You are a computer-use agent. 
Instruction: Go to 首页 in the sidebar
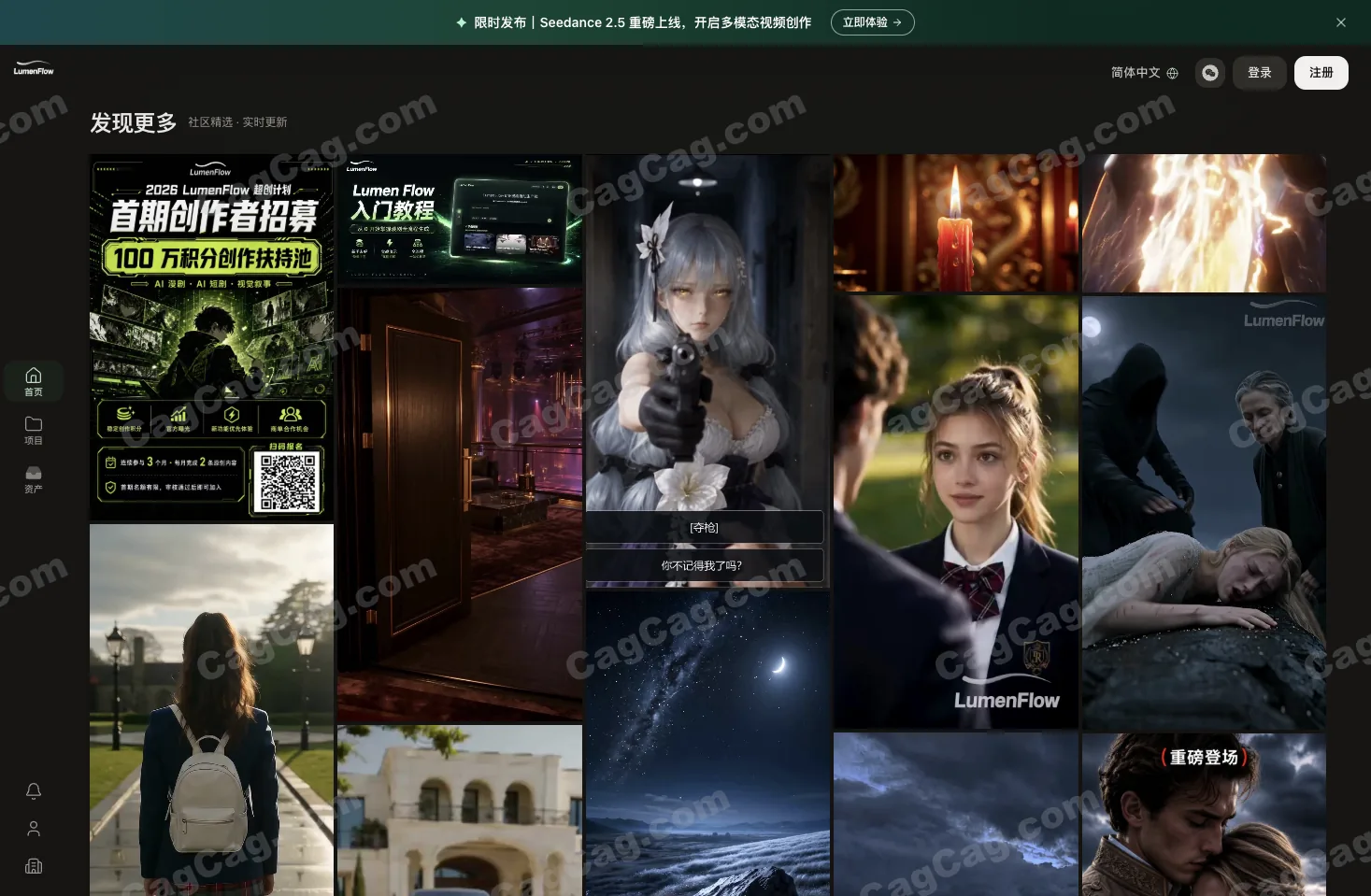[x=34, y=381]
